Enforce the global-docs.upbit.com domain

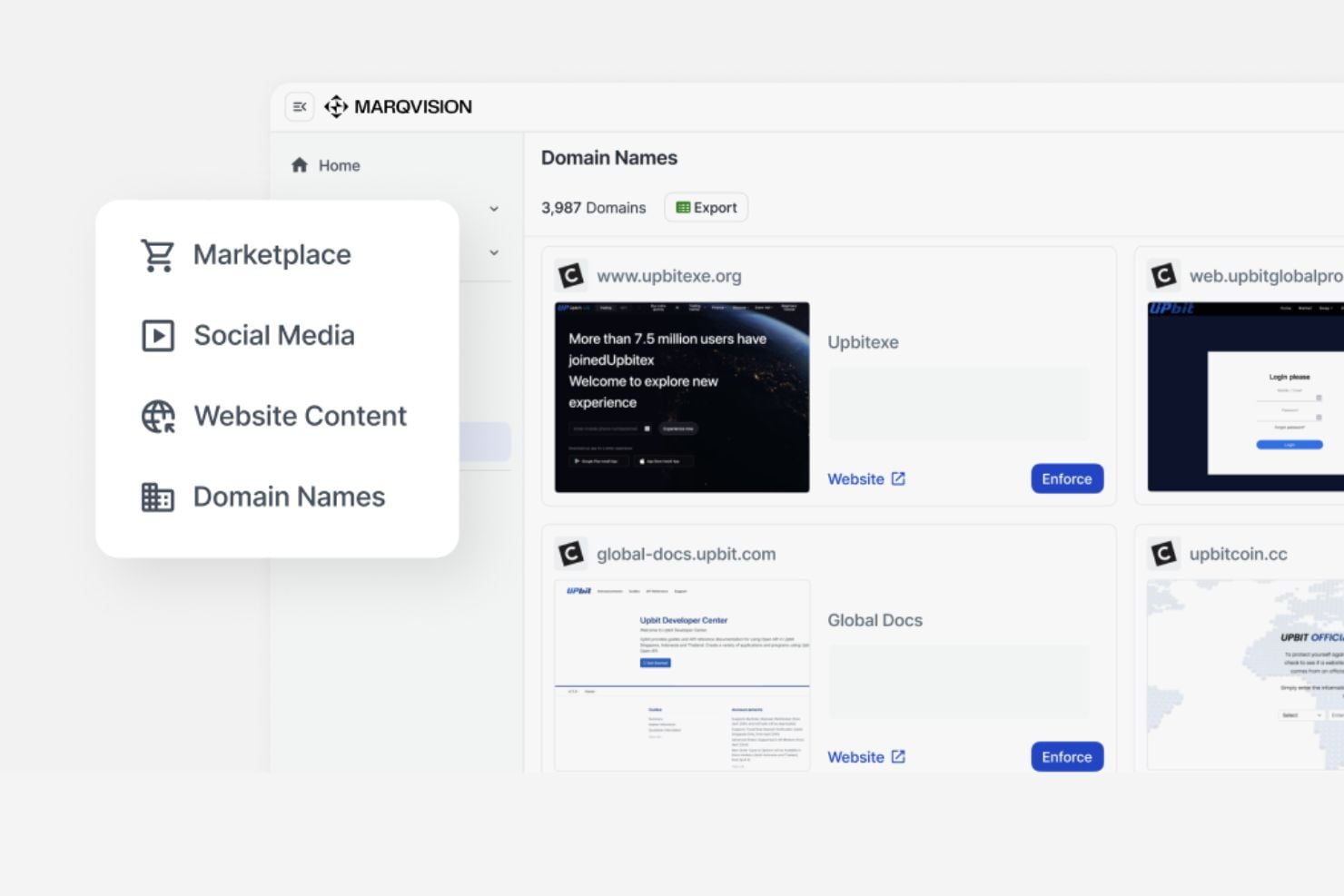(1066, 756)
